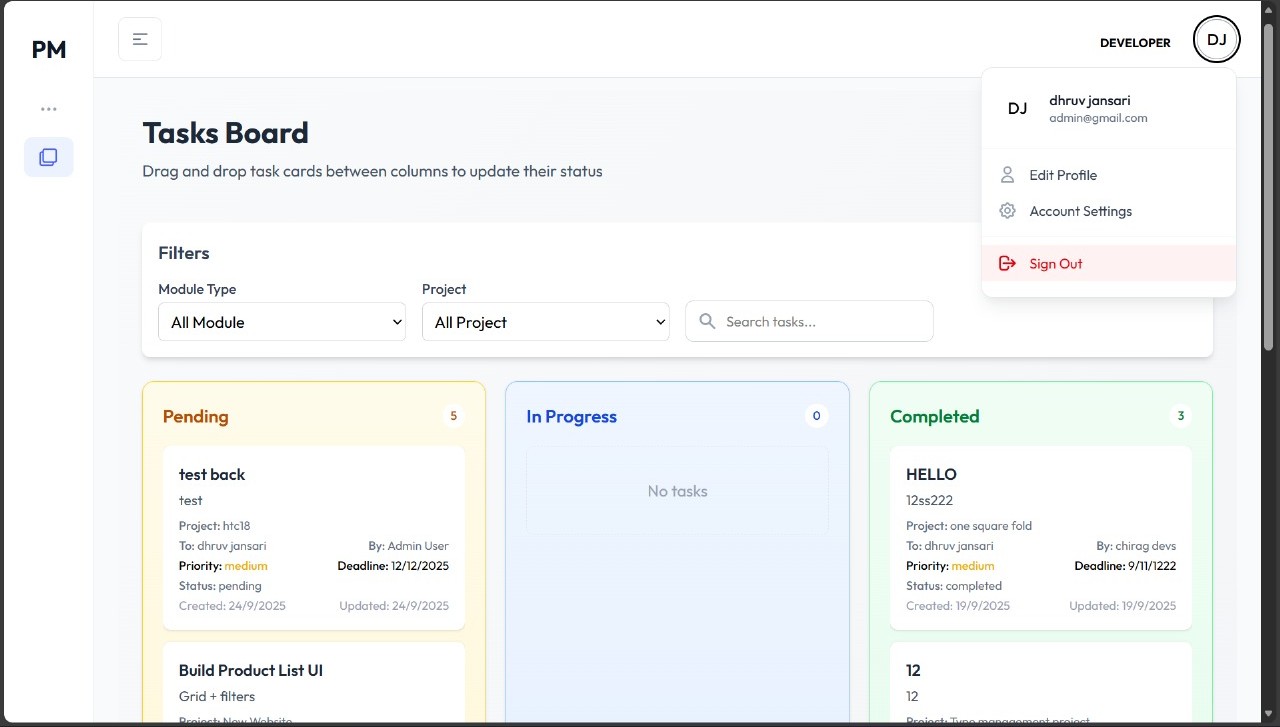The height and width of the screenshot is (727, 1280).
Task: Select the Tasks Board icon in sidebar
Action: pyautogui.click(x=48, y=157)
